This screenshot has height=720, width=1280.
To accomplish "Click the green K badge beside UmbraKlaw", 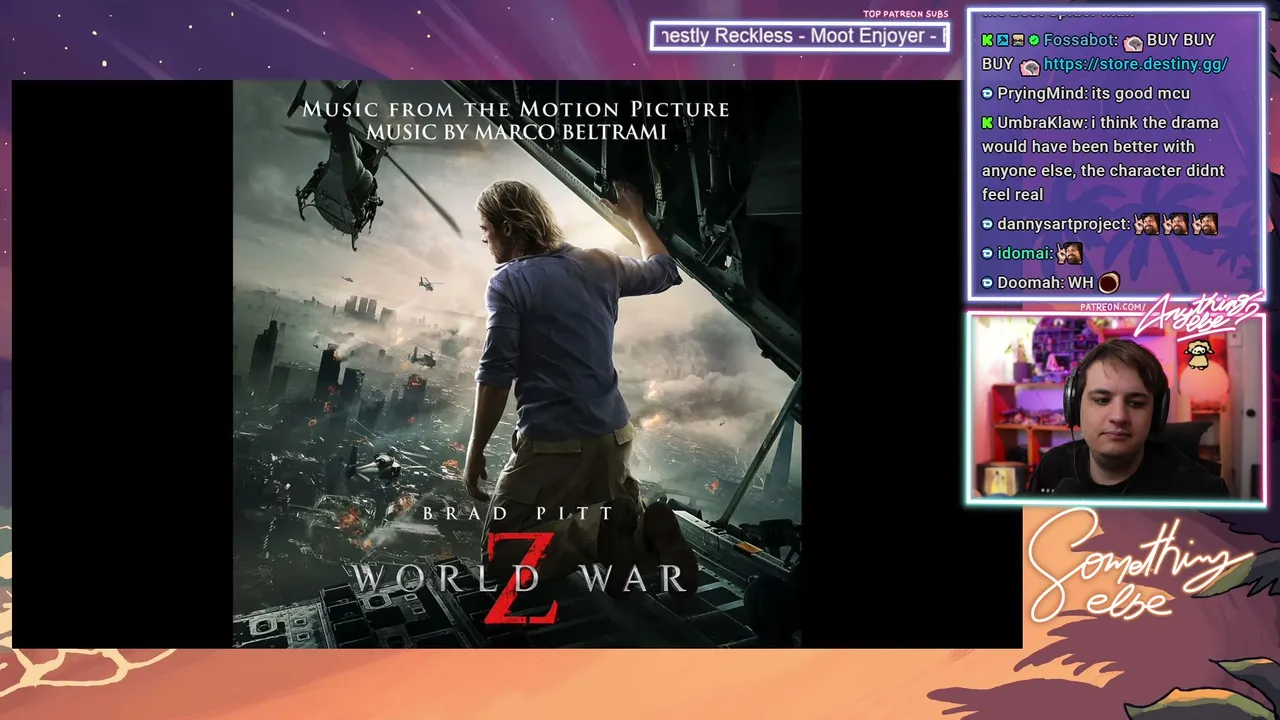I will click(988, 123).
